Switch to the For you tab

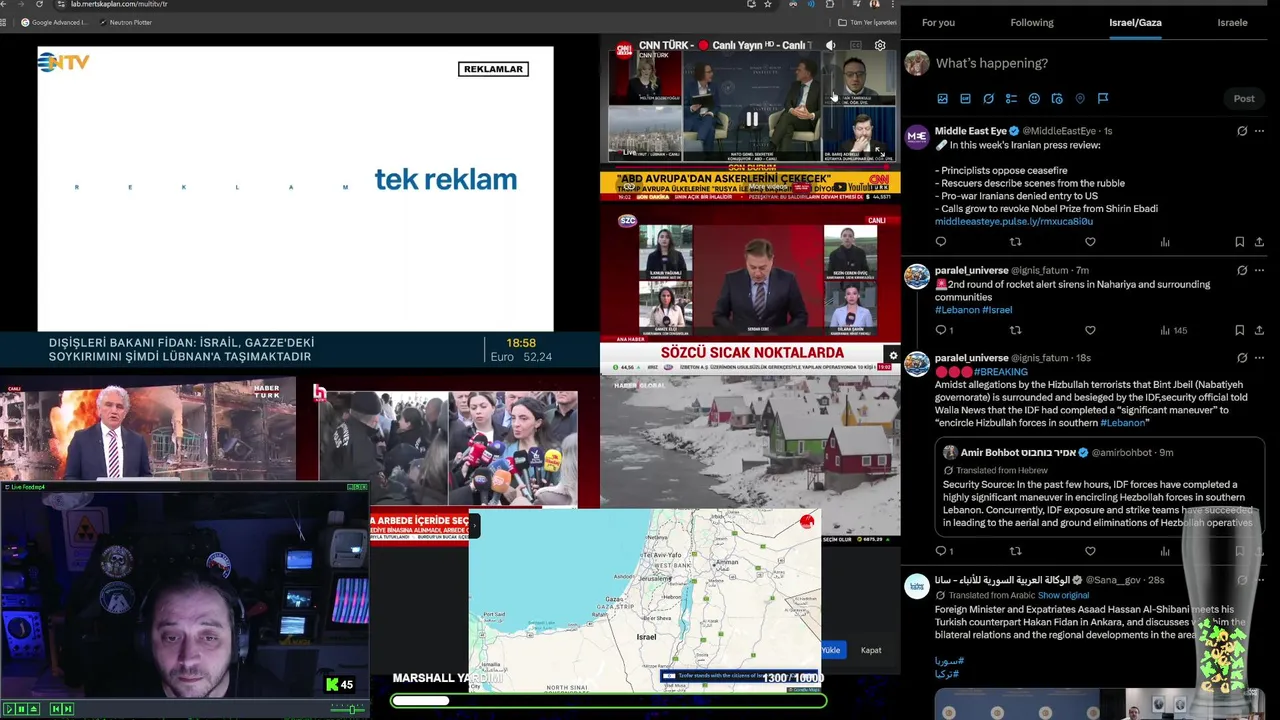point(938,22)
